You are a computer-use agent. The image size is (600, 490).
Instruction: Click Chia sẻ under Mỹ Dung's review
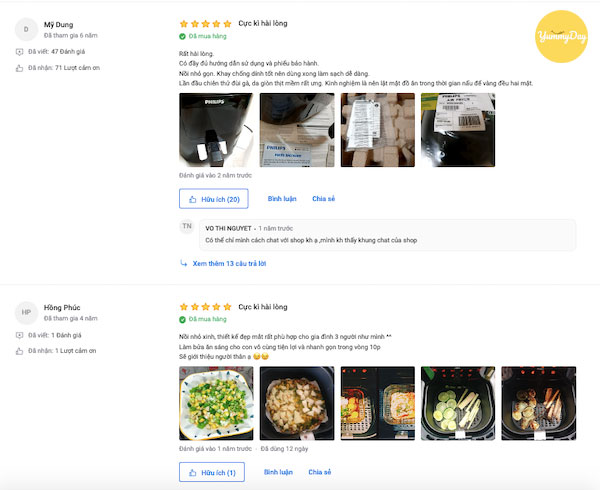tap(323, 199)
